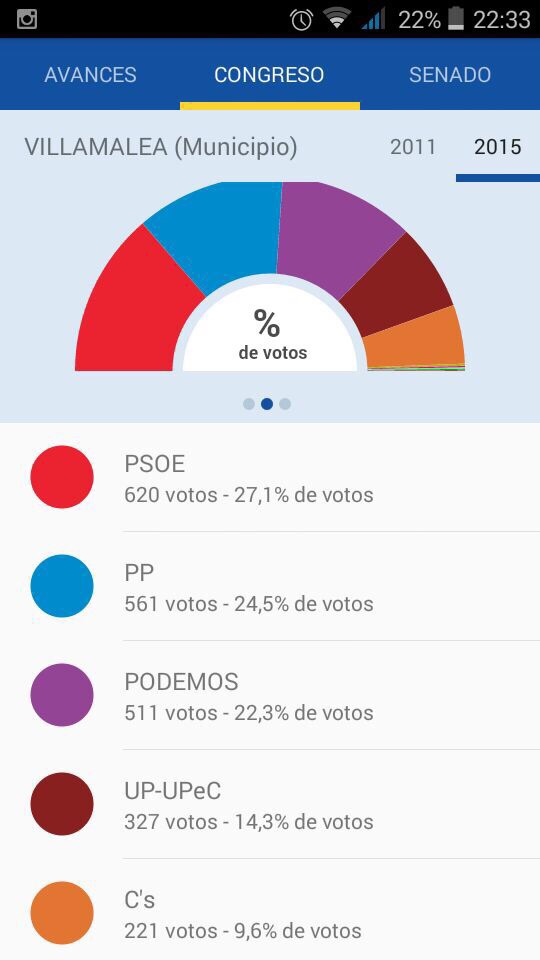Open the UP-UPeC 327 votos entry

270,804
